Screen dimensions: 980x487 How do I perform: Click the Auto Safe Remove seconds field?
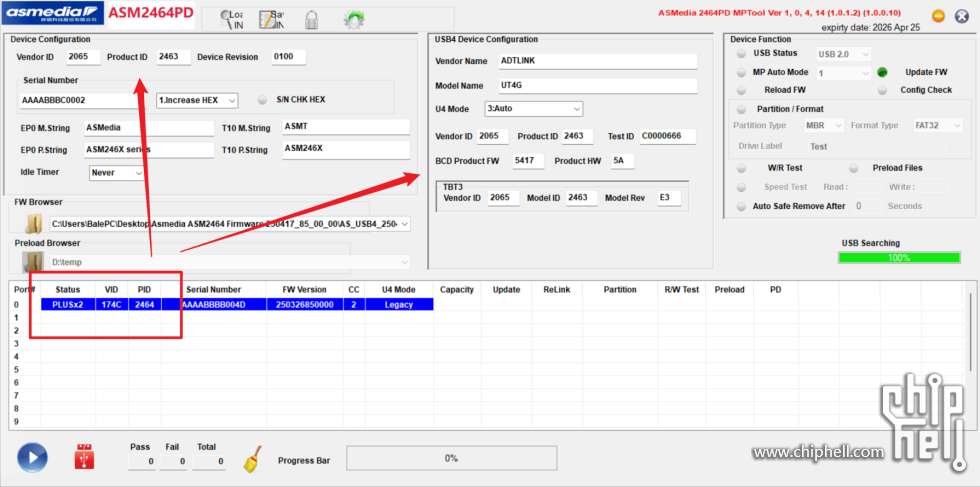pyautogui.click(x=868, y=206)
